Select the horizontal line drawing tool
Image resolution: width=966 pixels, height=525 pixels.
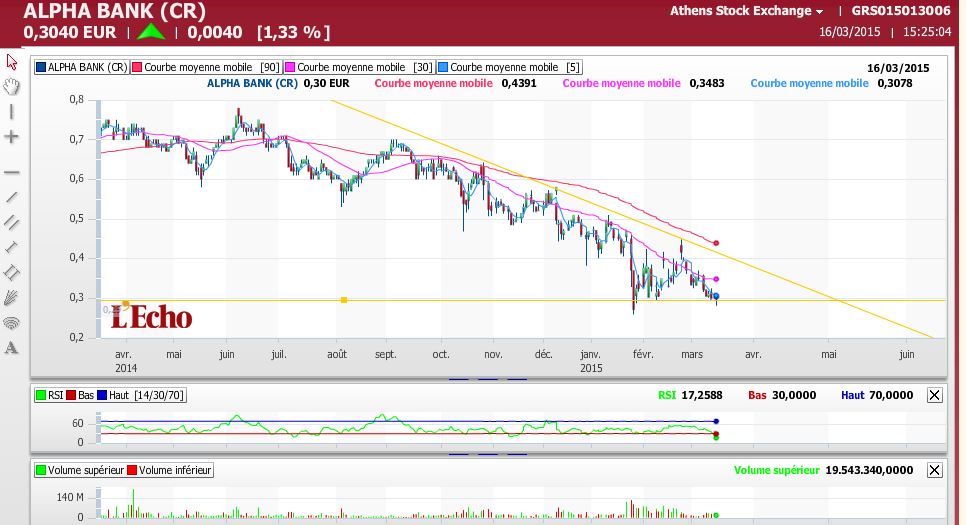[x=12, y=173]
